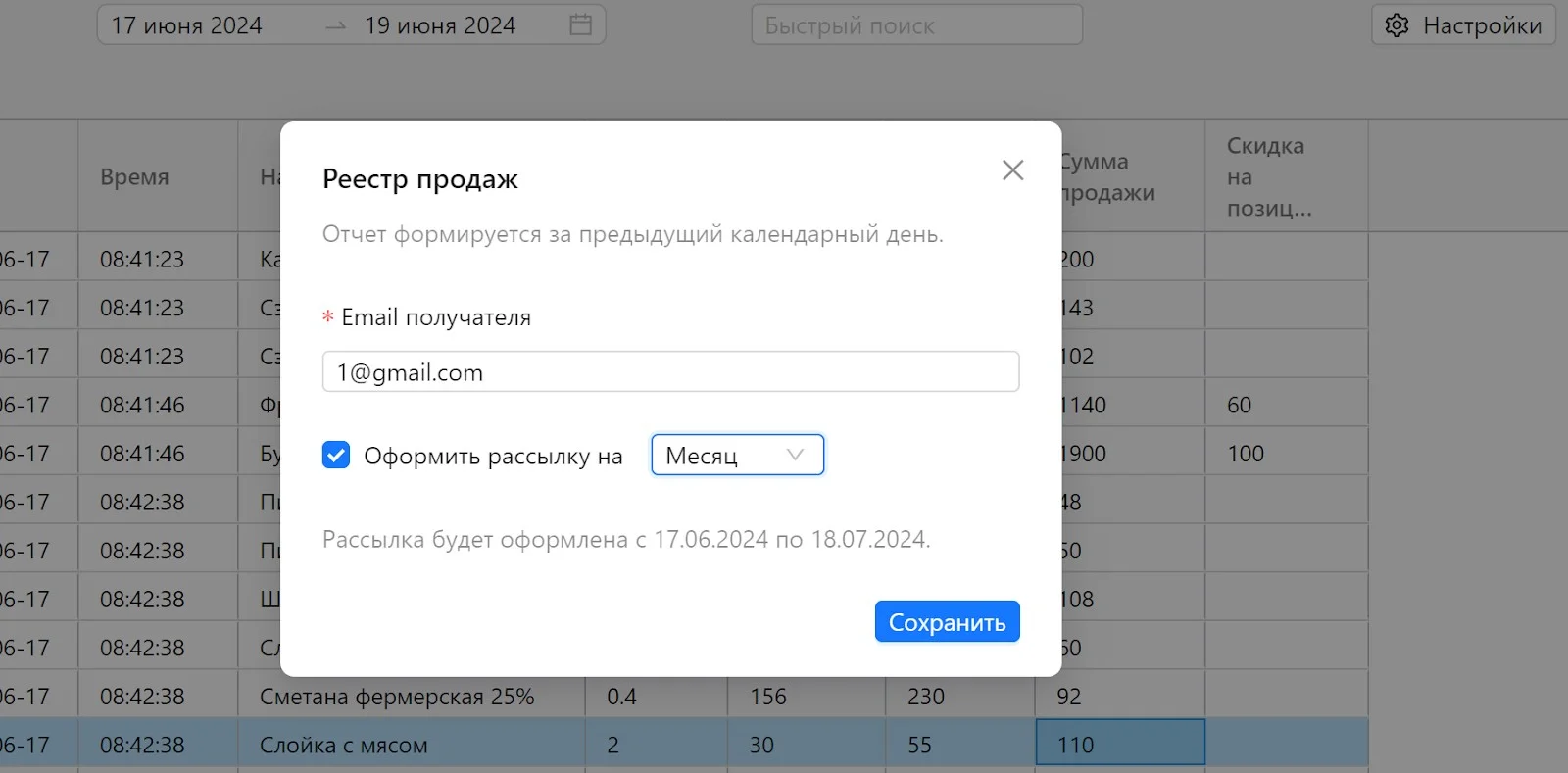Click the discount cell showing 60
The image size is (1568, 773).
point(1287,405)
